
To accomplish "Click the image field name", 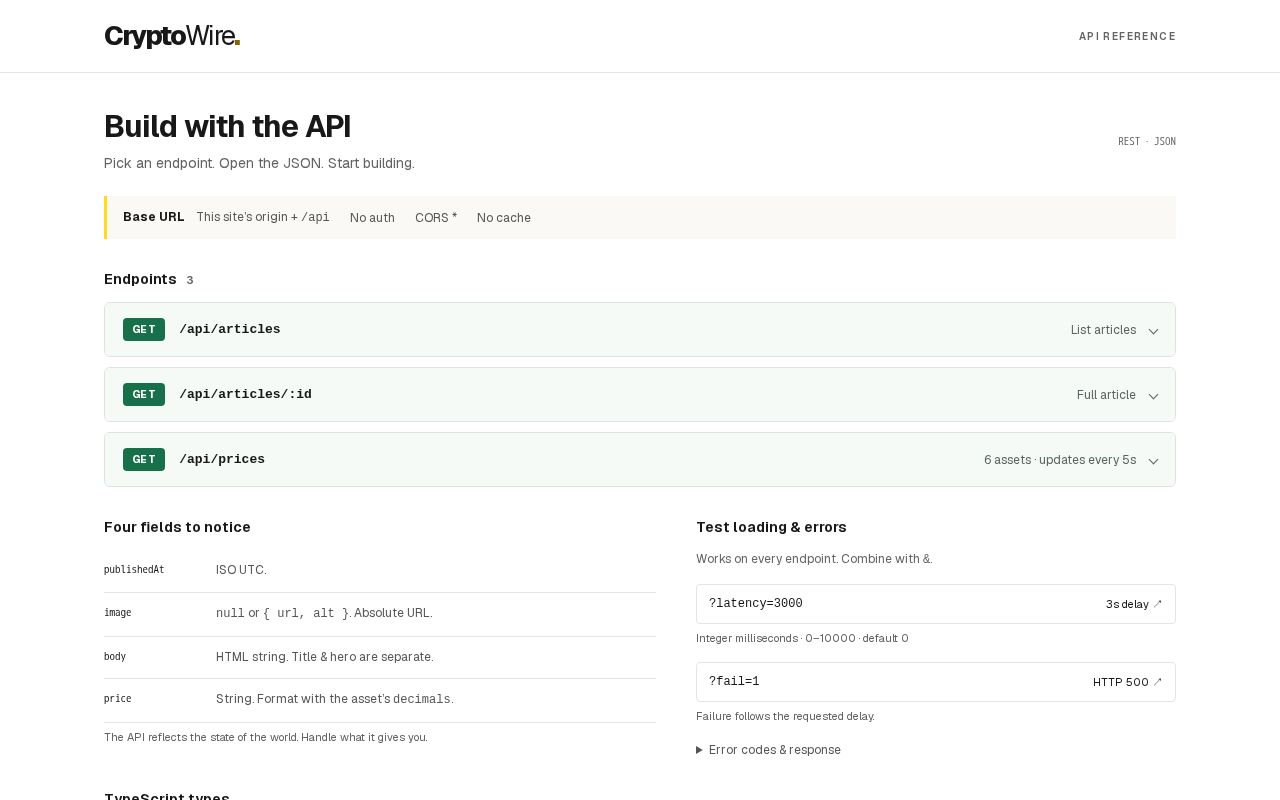I will [x=118, y=613].
